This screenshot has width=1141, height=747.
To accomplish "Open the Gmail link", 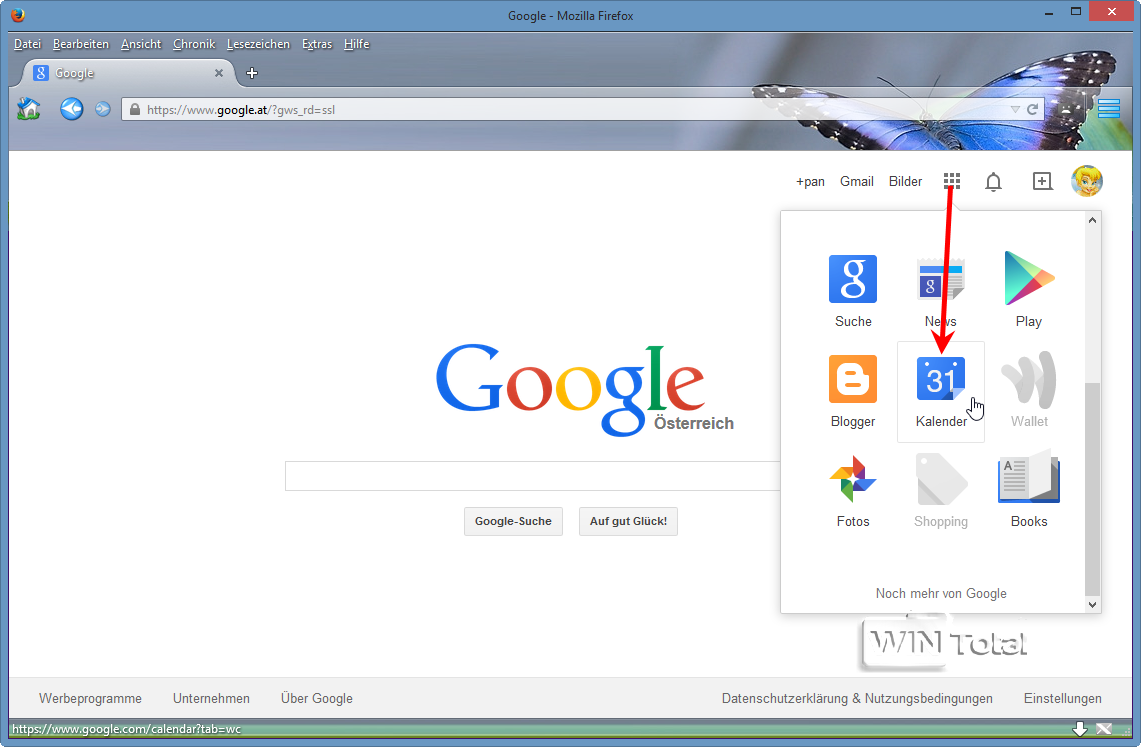I will (x=856, y=181).
